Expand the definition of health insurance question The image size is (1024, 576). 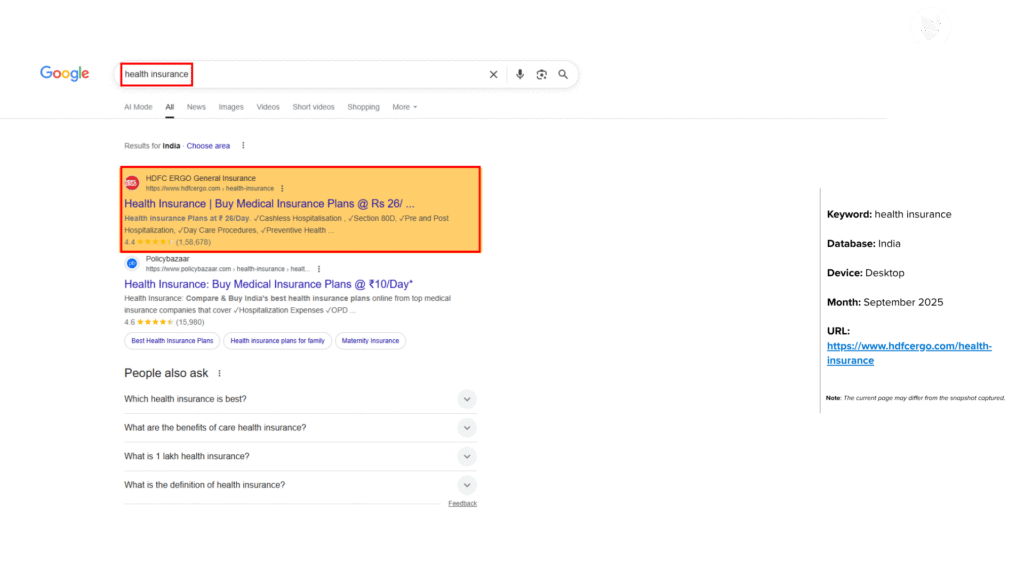(x=466, y=485)
